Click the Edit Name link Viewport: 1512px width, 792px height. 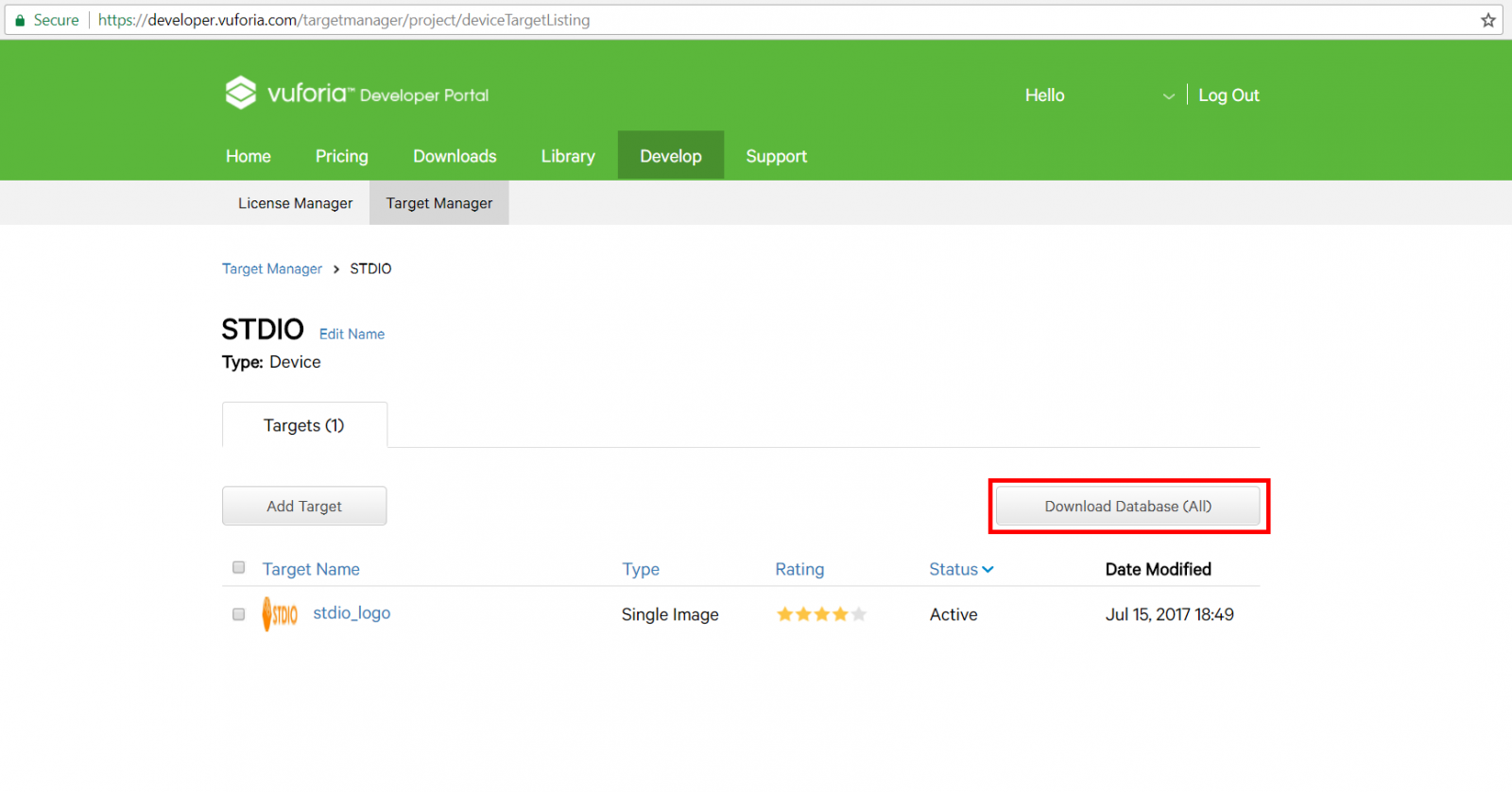click(352, 334)
